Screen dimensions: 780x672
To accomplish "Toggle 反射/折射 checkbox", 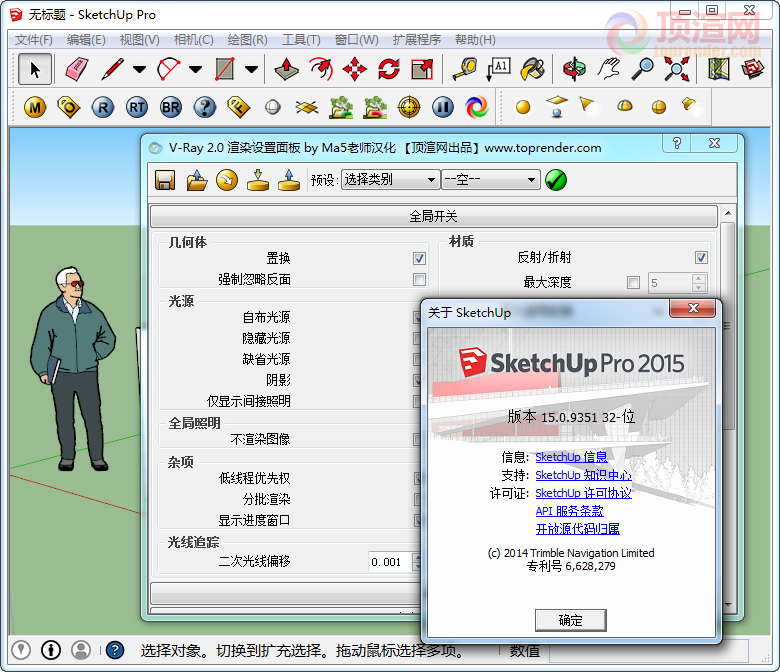I will [701, 257].
